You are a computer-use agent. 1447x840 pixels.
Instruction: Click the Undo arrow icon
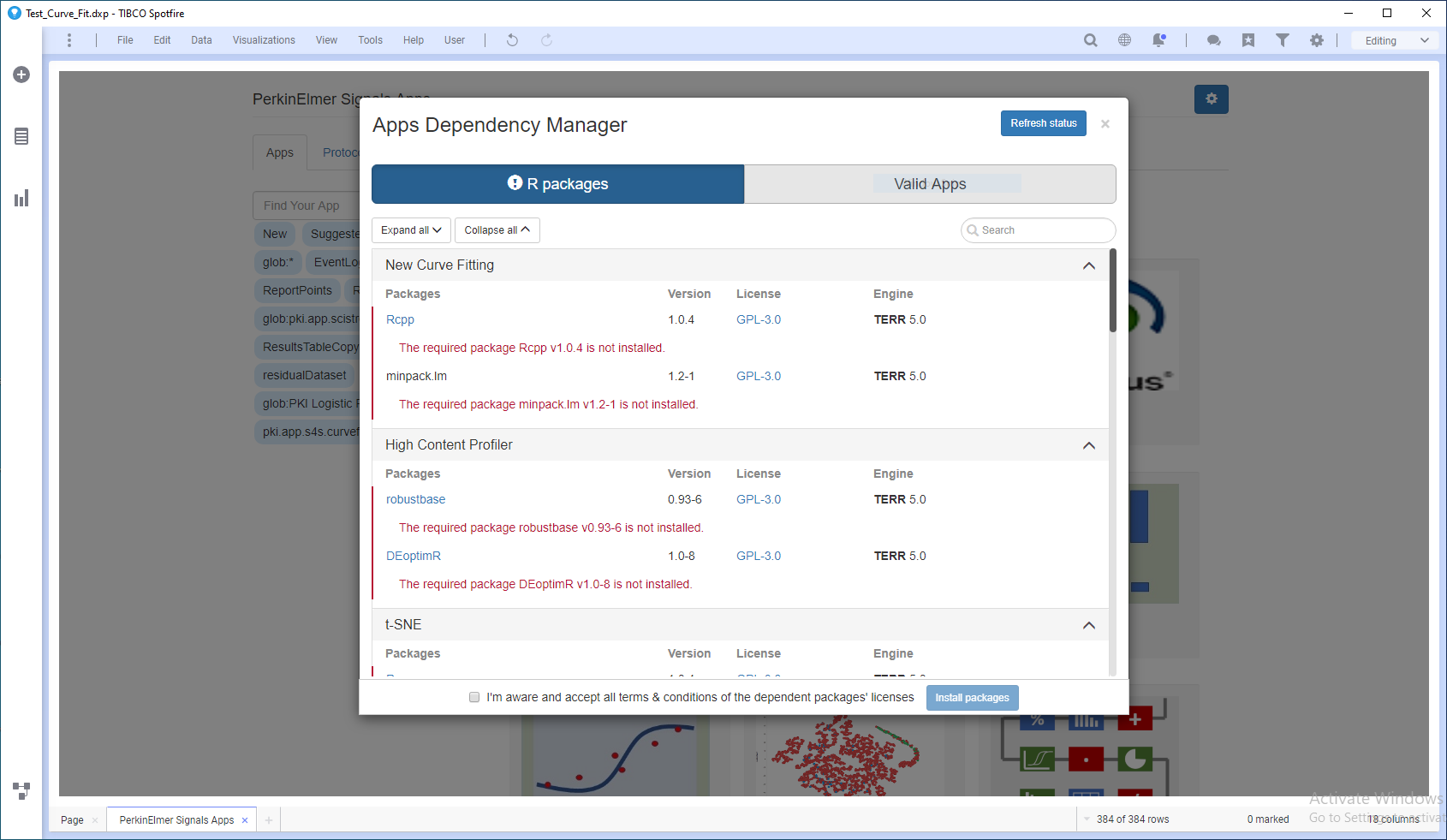(x=512, y=40)
